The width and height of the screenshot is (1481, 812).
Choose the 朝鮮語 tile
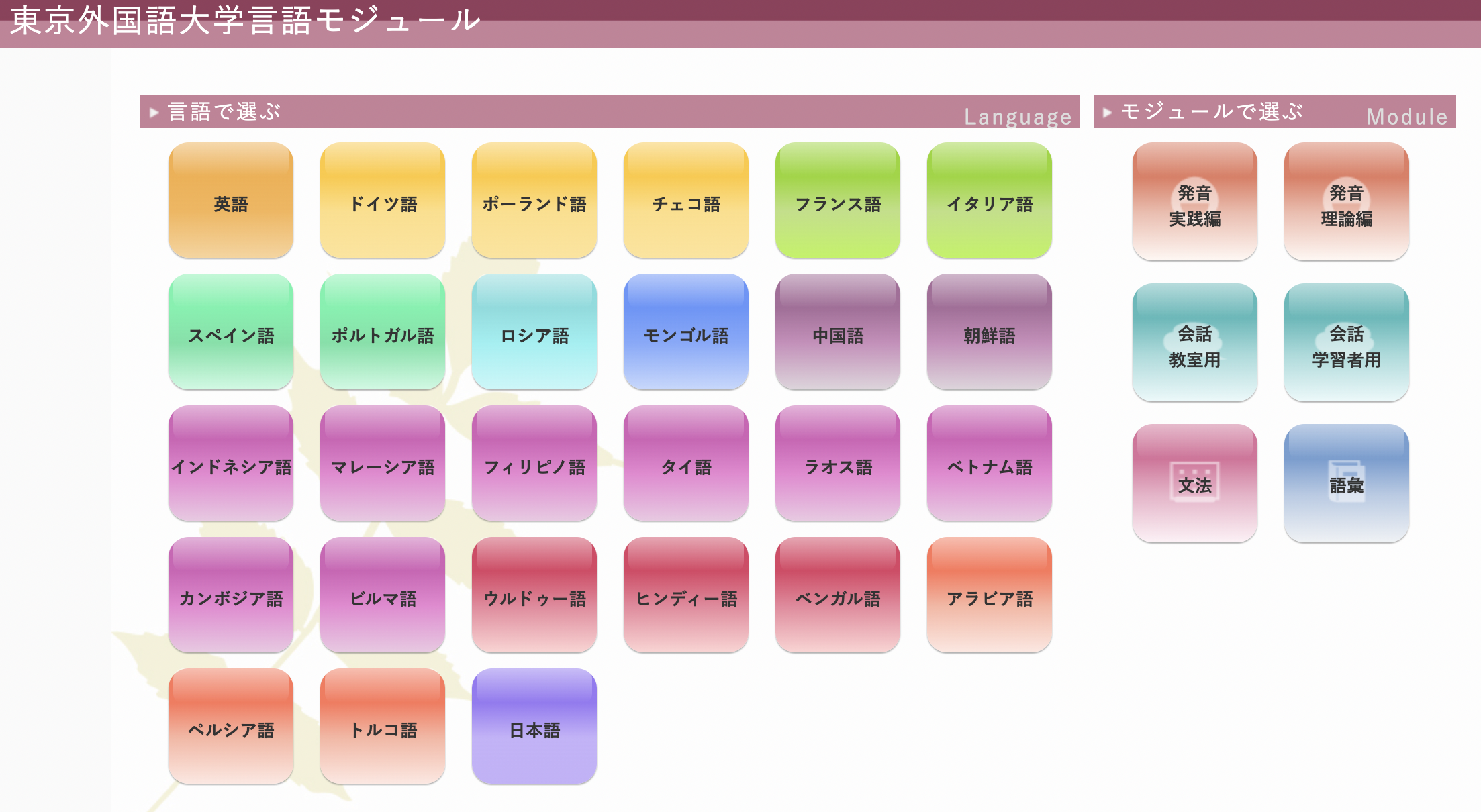tap(990, 332)
